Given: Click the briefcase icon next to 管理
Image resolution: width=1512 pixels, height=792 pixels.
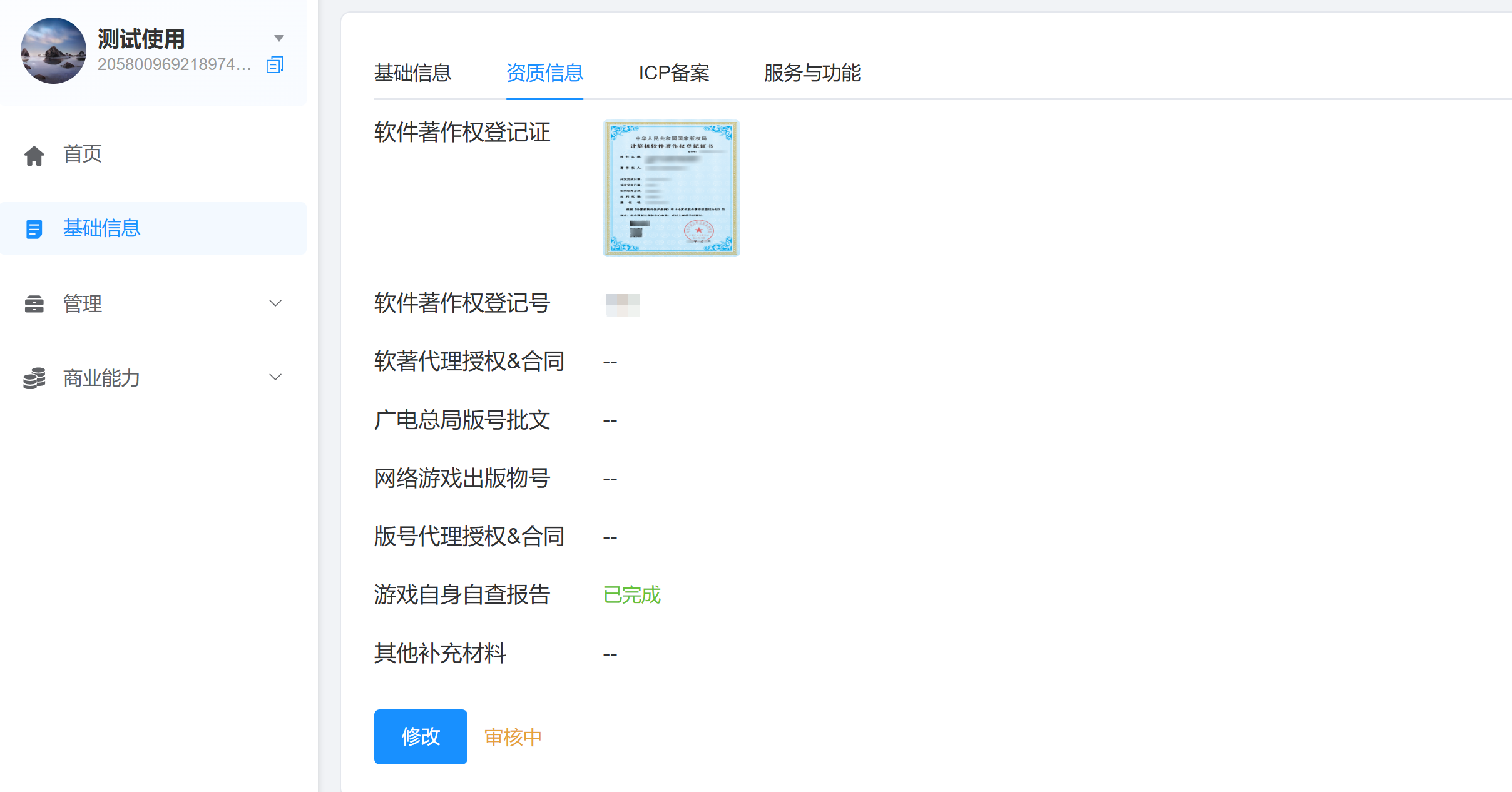Looking at the screenshot, I should (34, 304).
